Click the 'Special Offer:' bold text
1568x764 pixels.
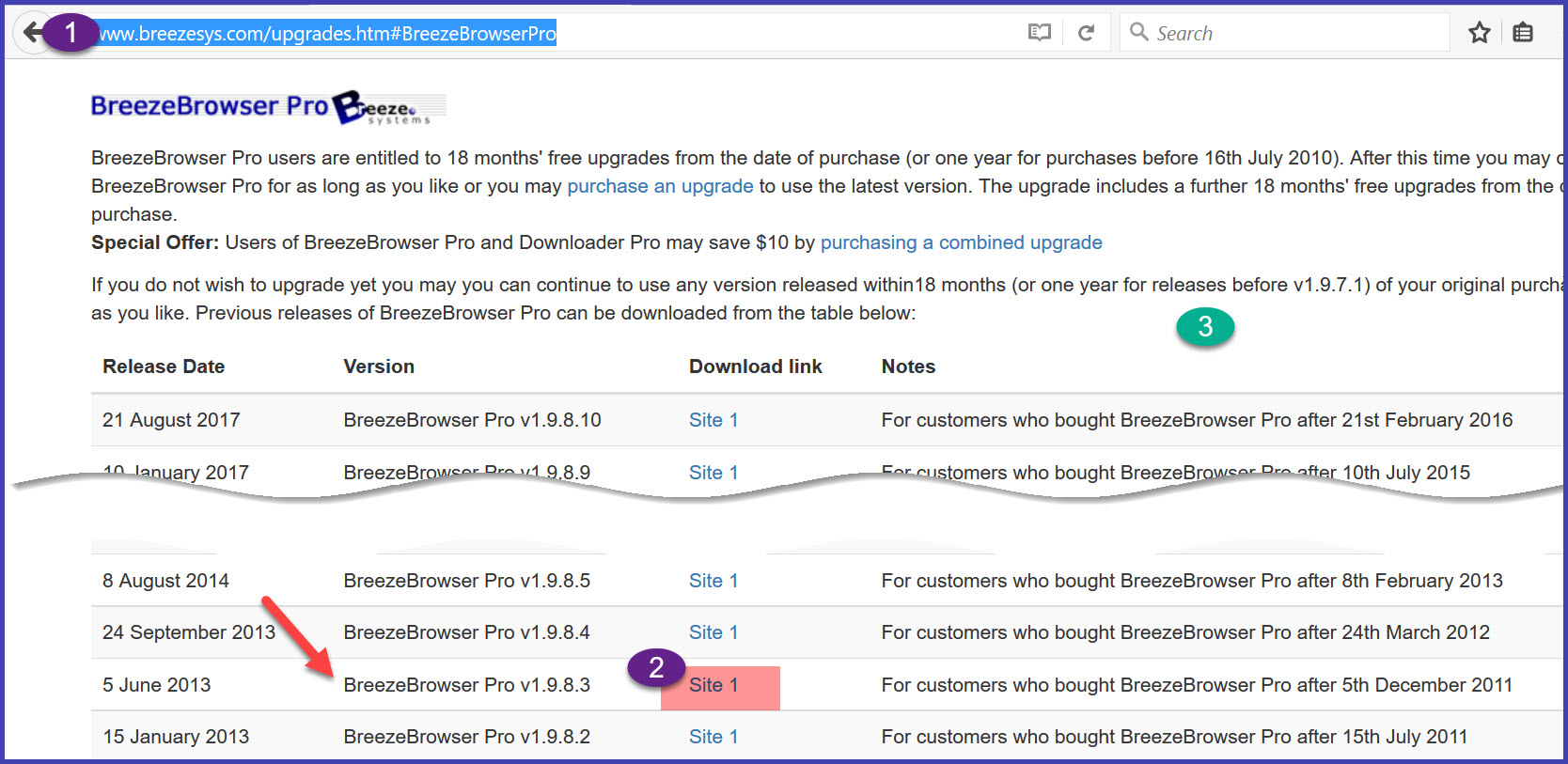point(155,242)
